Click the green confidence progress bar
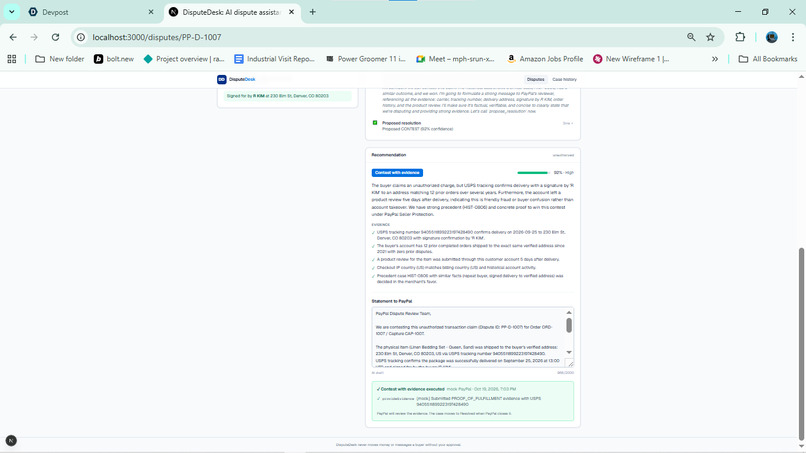Viewport: 806px width, 453px height. pyautogui.click(x=533, y=173)
